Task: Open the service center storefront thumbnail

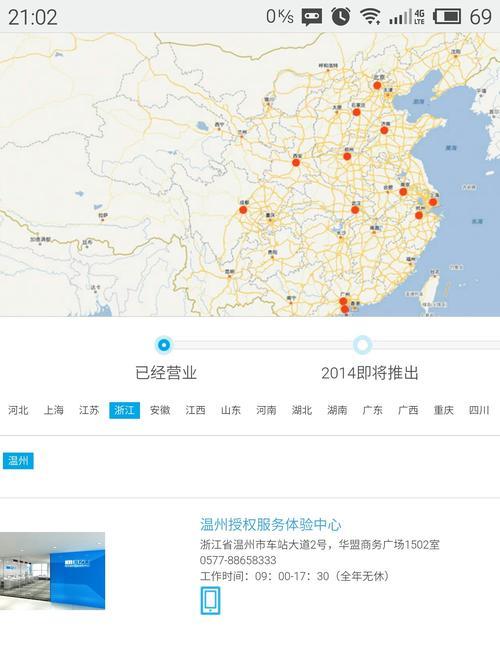Action: [x=53, y=570]
